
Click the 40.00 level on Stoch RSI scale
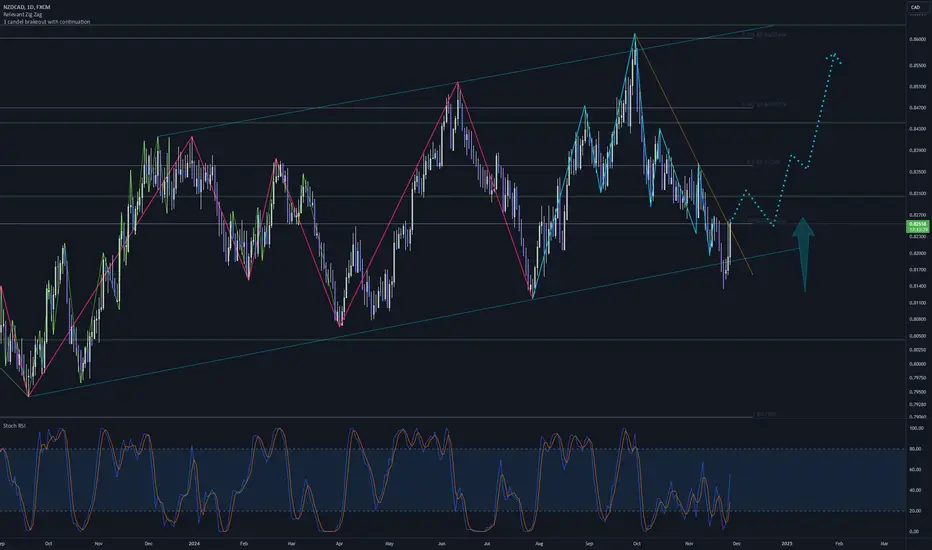pos(915,491)
